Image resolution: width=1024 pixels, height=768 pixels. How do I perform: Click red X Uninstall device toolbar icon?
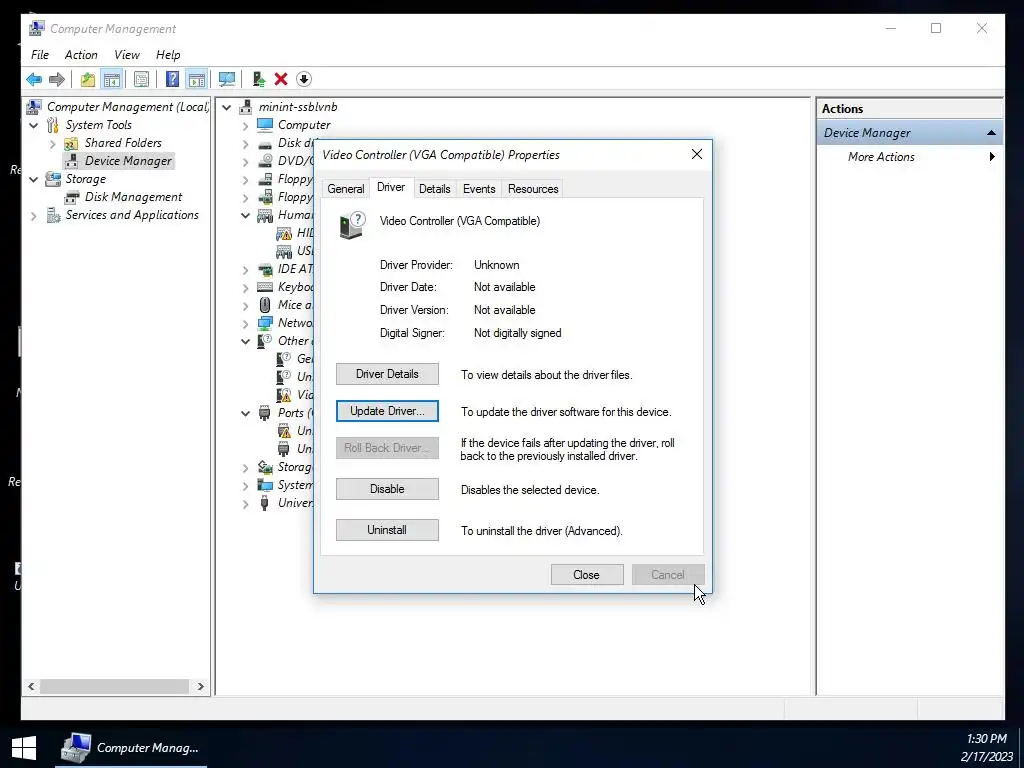tap(281, 80)
